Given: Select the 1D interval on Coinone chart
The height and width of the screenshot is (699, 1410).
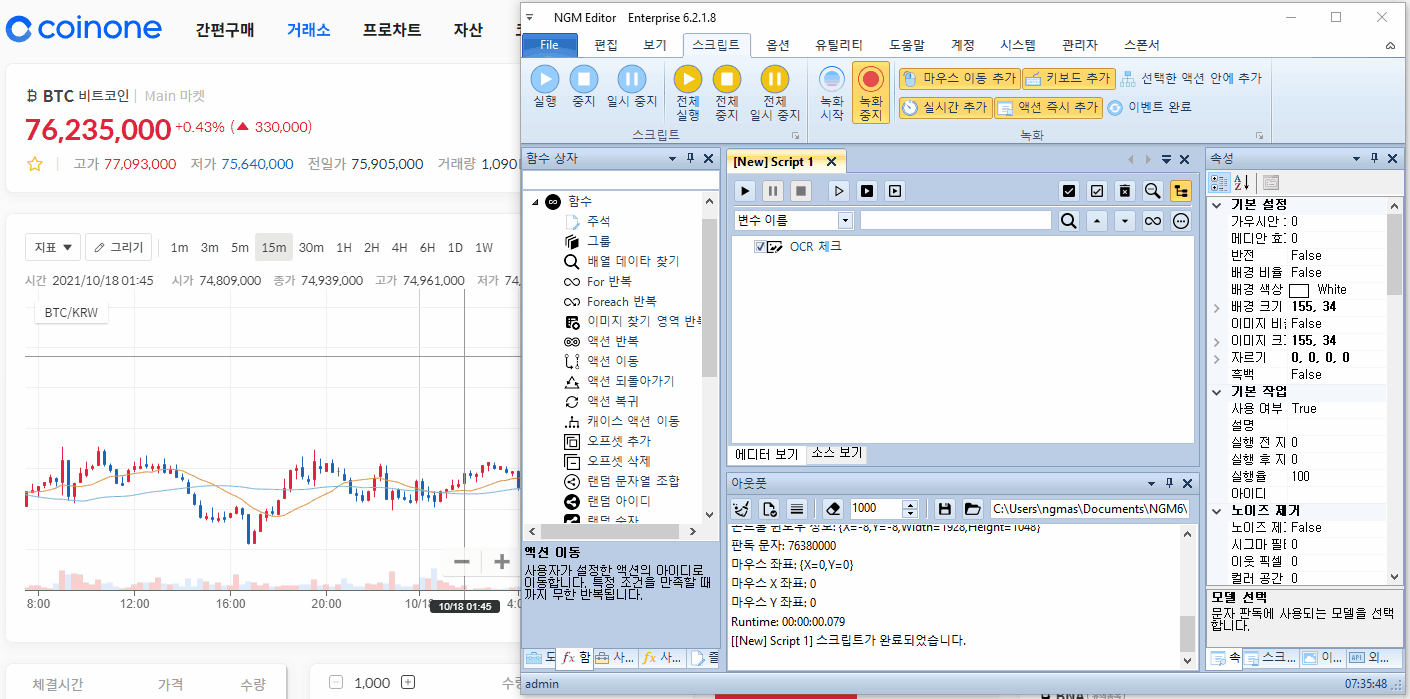Looking at the screenshot, I should click(455, 248).
